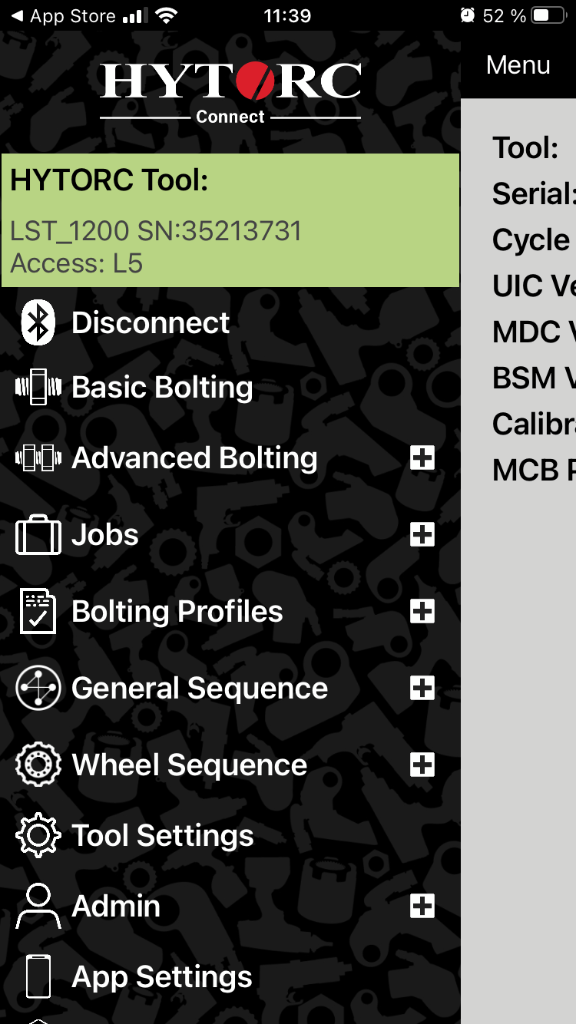Expand the General Sequence submenu
This screenshot has width=576, height=1024.
(x=423, y=688)
